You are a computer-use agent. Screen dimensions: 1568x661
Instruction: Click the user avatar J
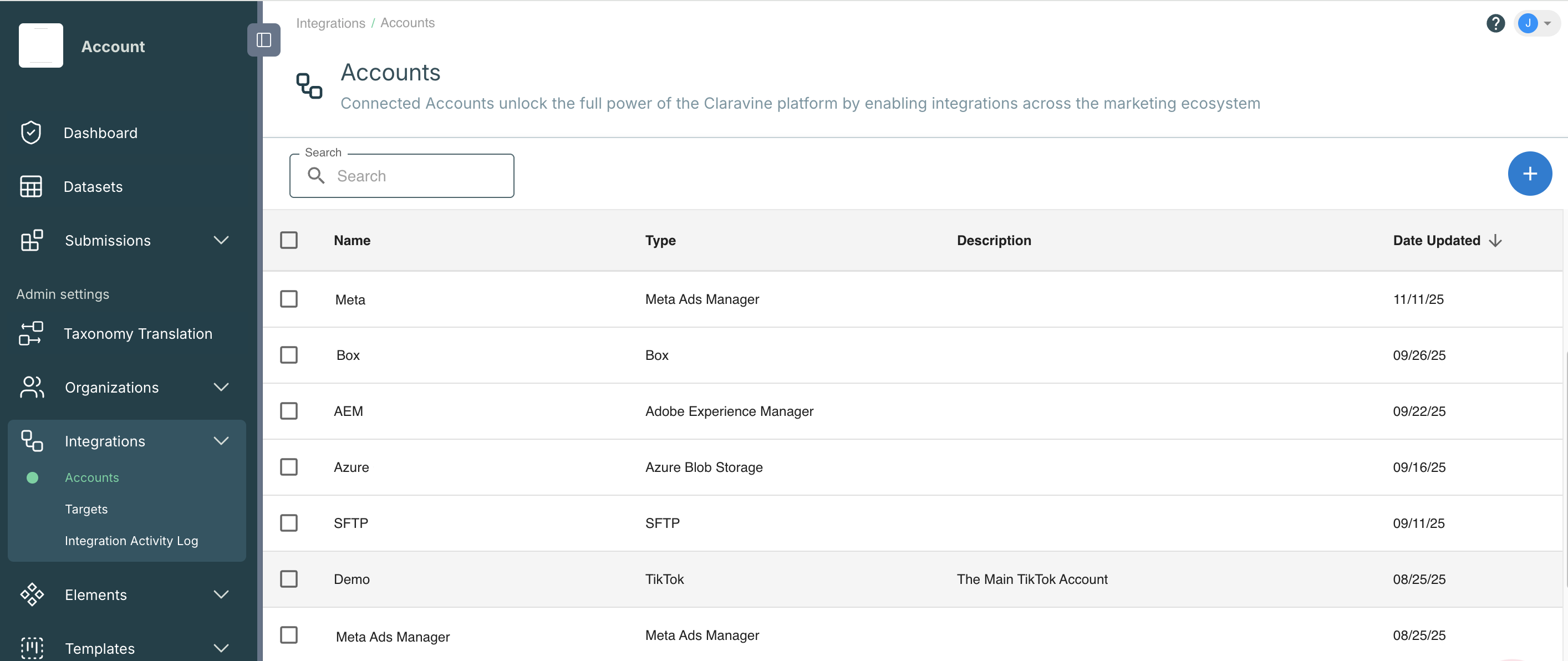point(1528,23)
